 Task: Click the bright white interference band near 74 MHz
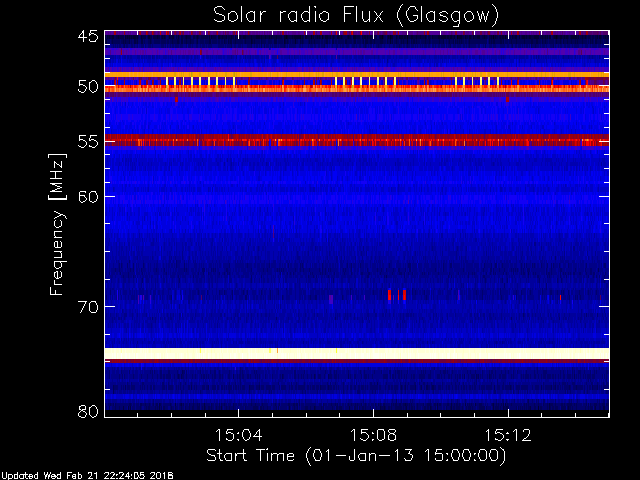tap(357, 353)
